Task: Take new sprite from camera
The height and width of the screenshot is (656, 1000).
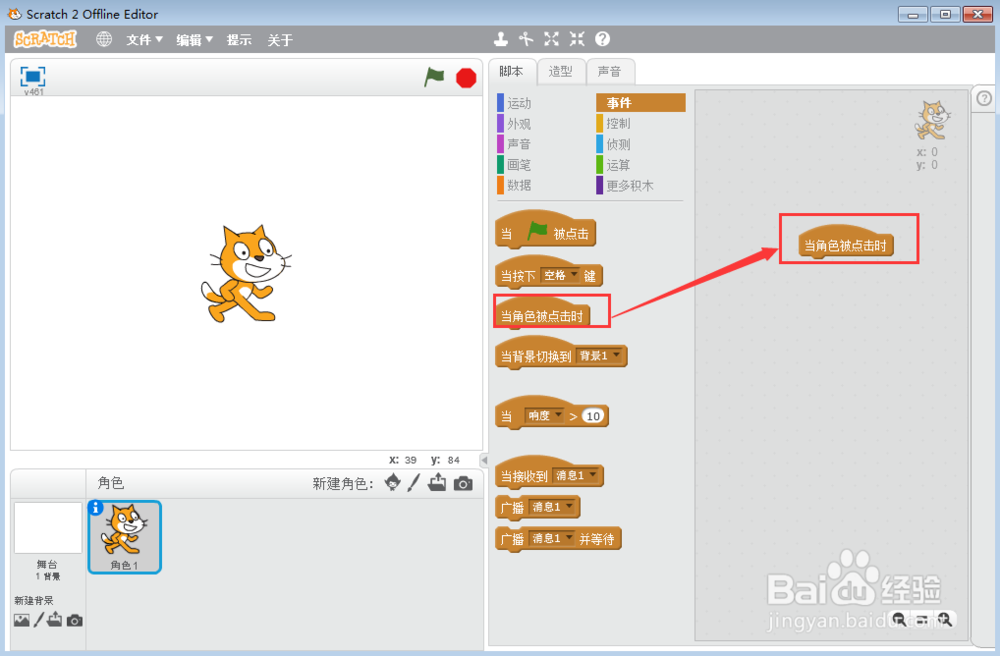Action: (464, 484)
